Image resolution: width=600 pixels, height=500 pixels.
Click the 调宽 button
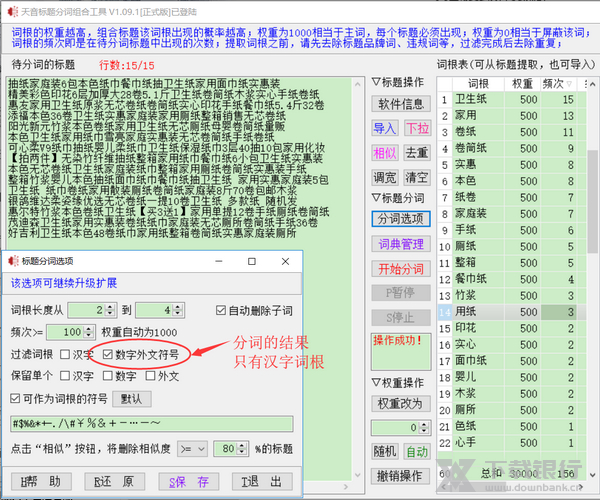(x=385, y=178)
